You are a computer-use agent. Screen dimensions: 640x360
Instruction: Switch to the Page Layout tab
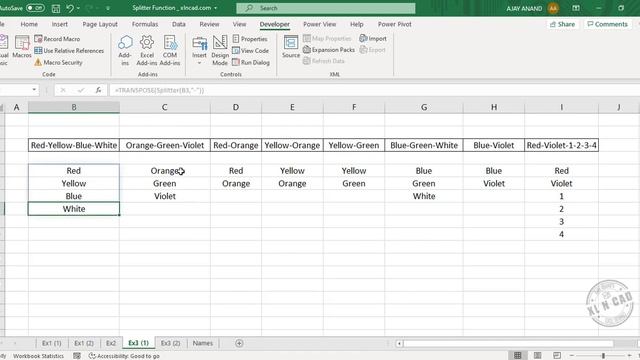[x=100, y=24]
